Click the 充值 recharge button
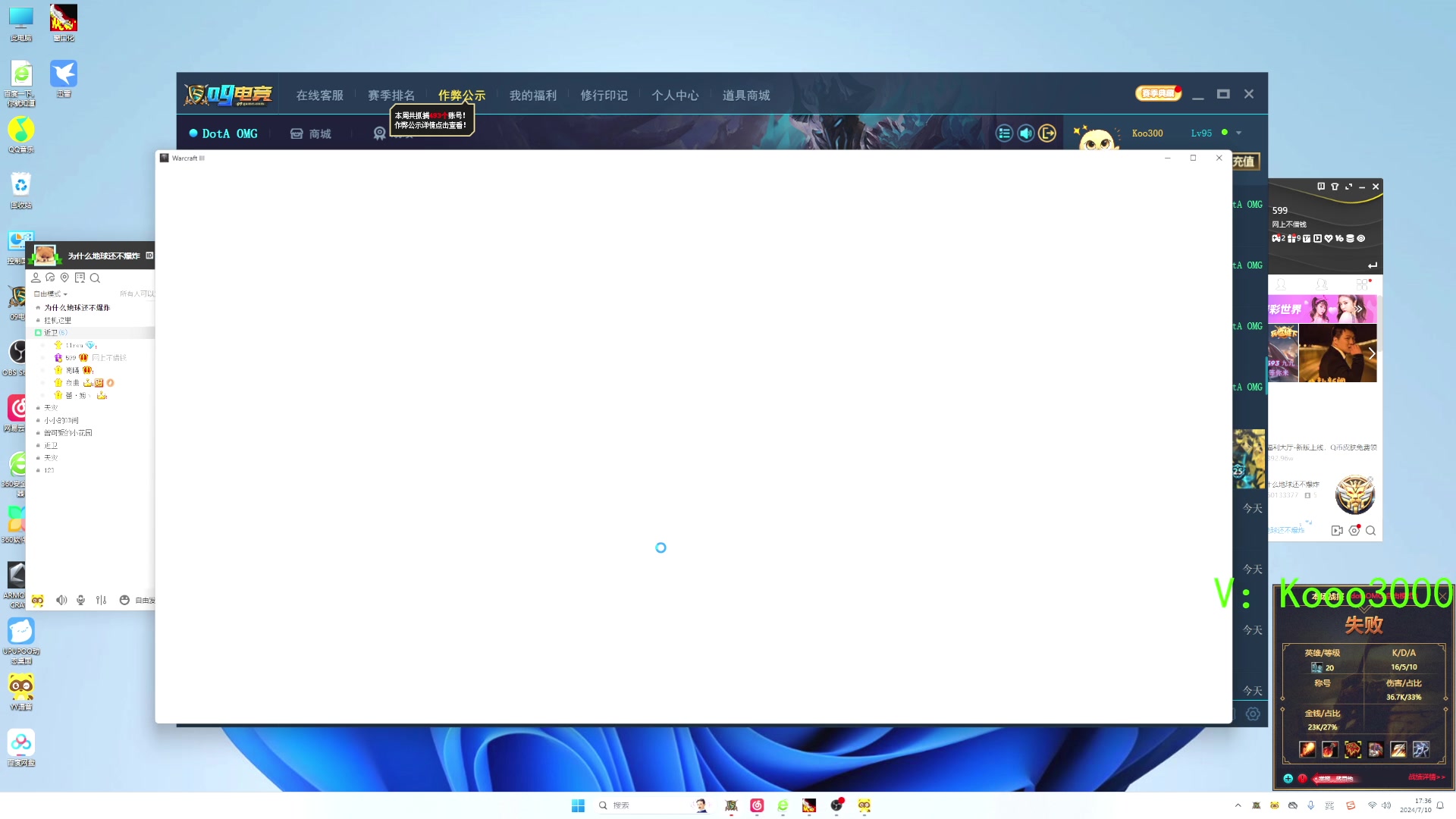Image resolution: width=1456 pixels, height=819 pixels. [1244, 161]
